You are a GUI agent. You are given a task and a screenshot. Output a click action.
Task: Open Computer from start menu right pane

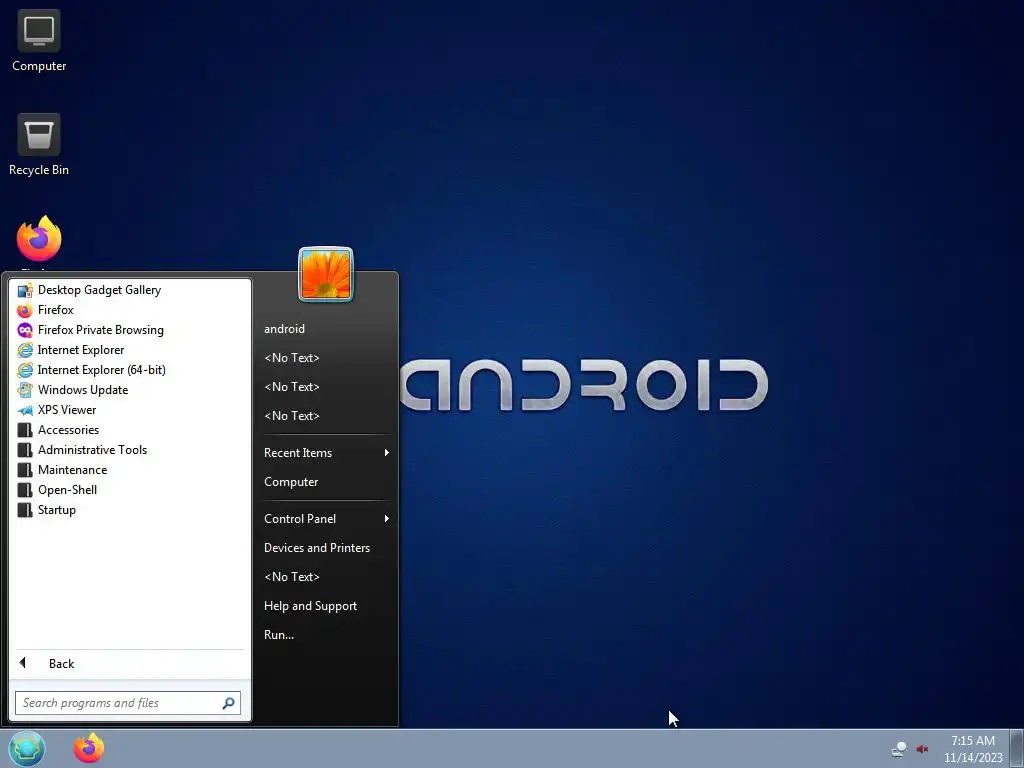click(x=291, y=482)
